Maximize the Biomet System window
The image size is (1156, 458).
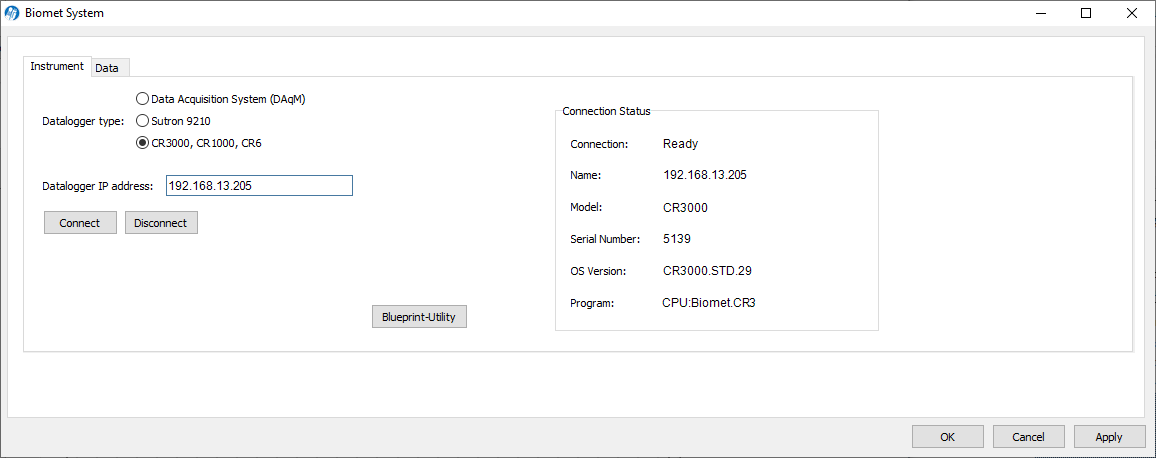pos(1086,13)
